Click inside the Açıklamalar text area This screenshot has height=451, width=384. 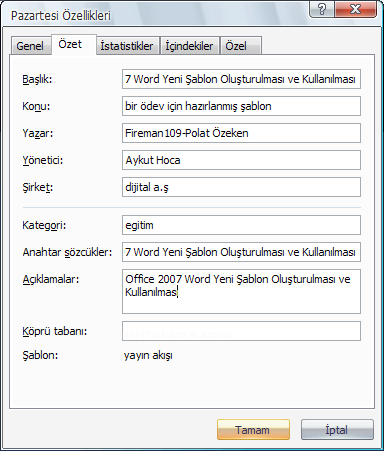coord(241,291)
